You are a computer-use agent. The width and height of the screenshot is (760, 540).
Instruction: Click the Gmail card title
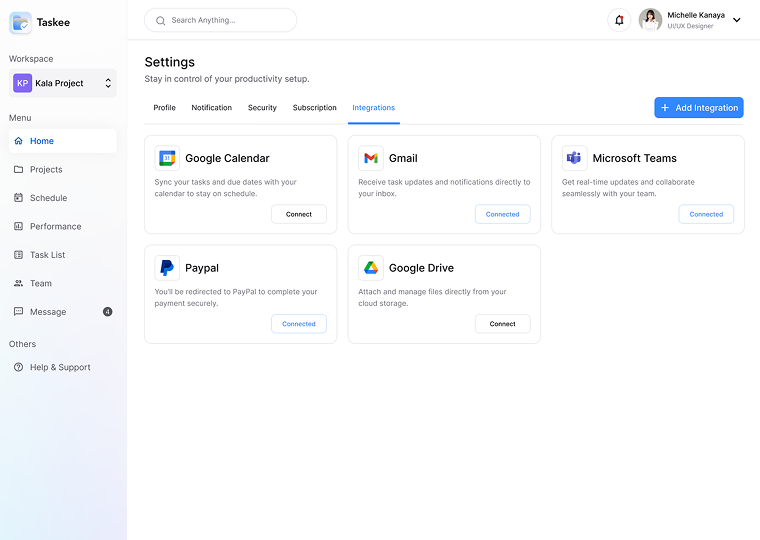403,159
